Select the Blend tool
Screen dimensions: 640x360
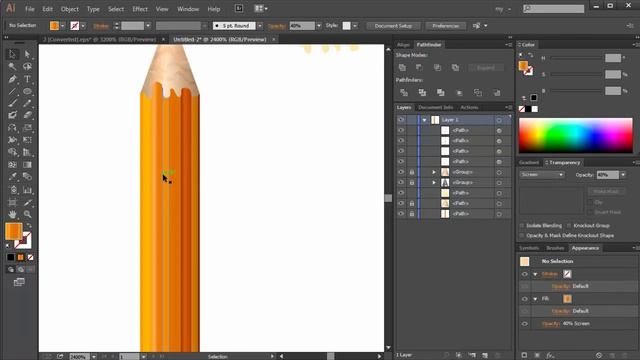(x=27, y=177)
